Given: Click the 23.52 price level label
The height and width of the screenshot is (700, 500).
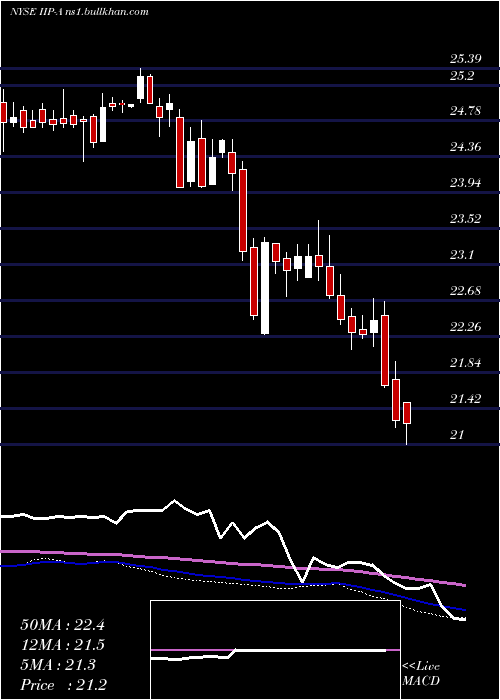Looking at the screenshot, I should click(465, 219).
